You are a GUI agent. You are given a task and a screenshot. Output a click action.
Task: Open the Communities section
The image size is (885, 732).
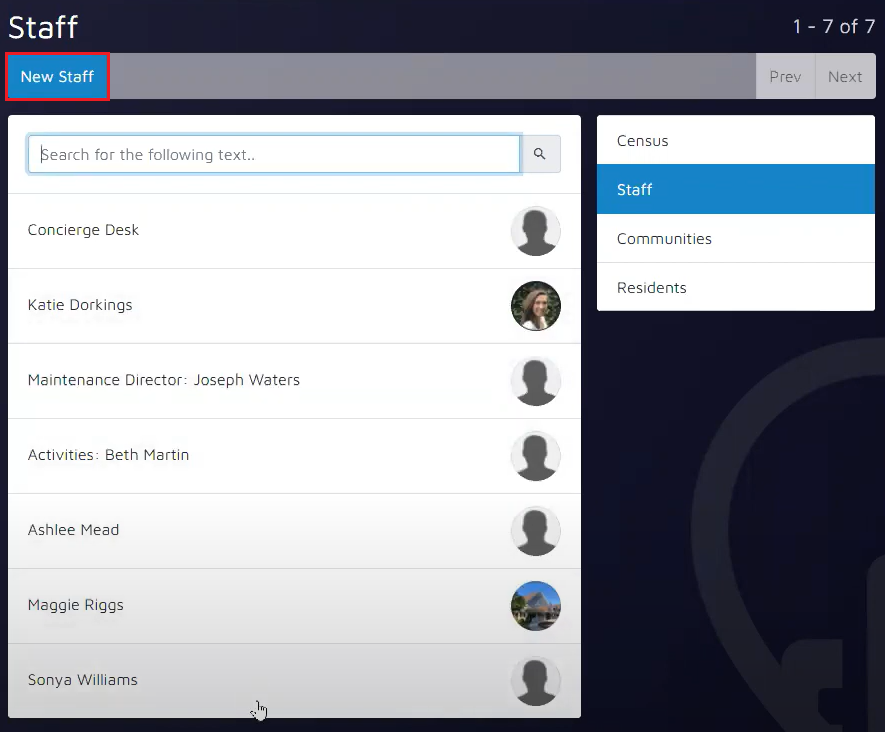pos(735,239)
